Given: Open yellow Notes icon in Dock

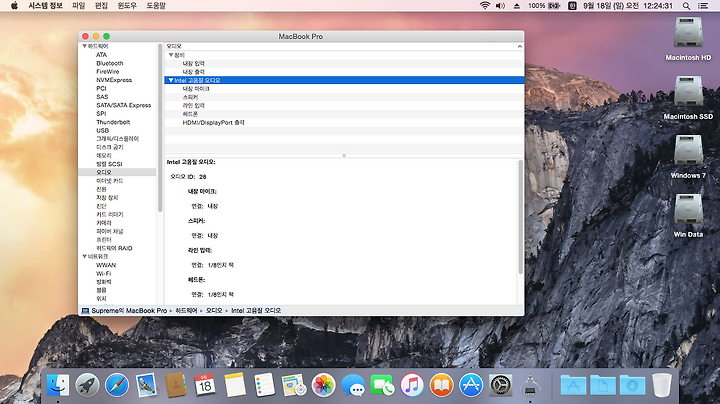Looking at the screenshot, I should (235, 385).
